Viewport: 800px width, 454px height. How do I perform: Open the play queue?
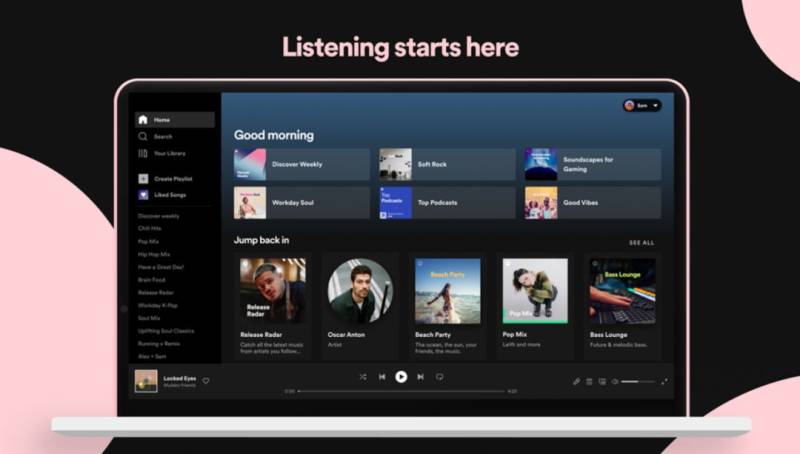(589, 381)
